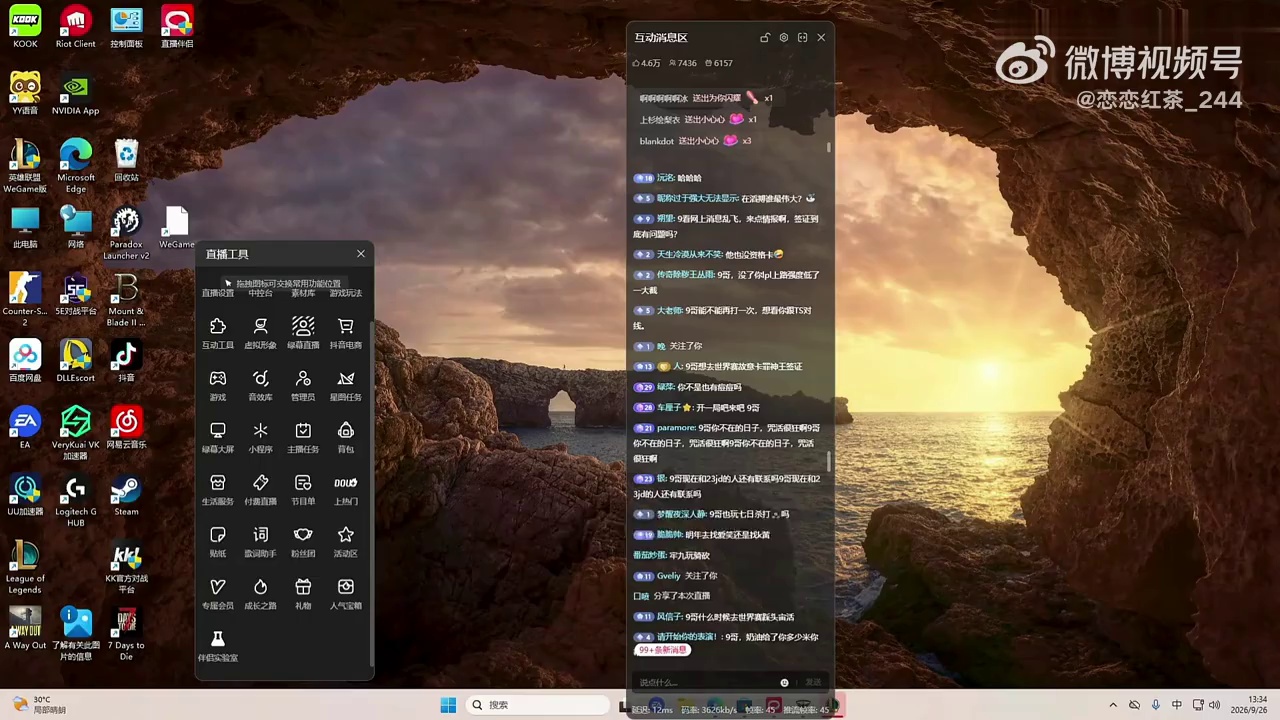Open 小程序 mini-program tool
1280x720 pixels.
coord(260,437)
